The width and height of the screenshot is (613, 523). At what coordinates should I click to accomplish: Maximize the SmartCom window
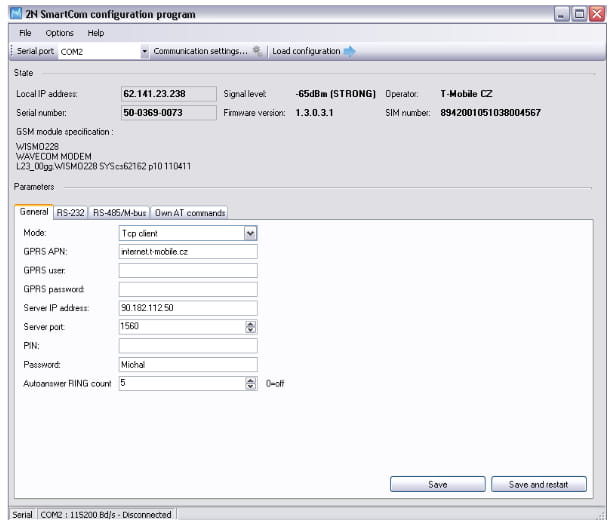click(579, 14)
